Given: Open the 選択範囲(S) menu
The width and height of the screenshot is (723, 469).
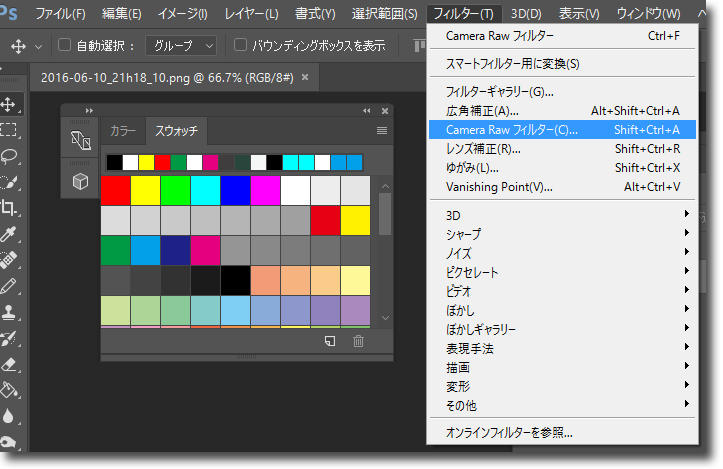Looking at the screenshot, I should (x=385, y=14).
